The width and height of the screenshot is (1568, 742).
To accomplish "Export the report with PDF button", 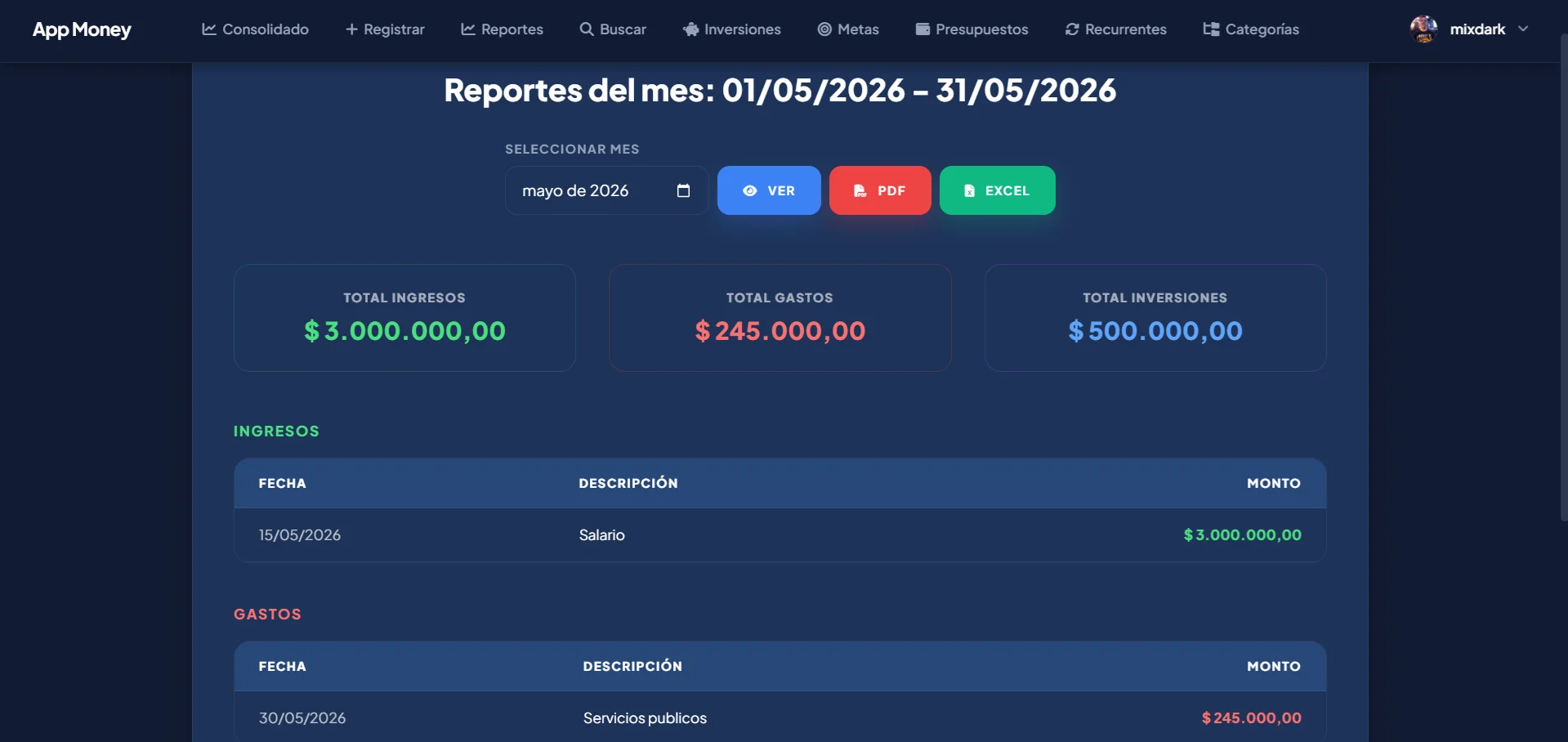I will tap(880, 190).
